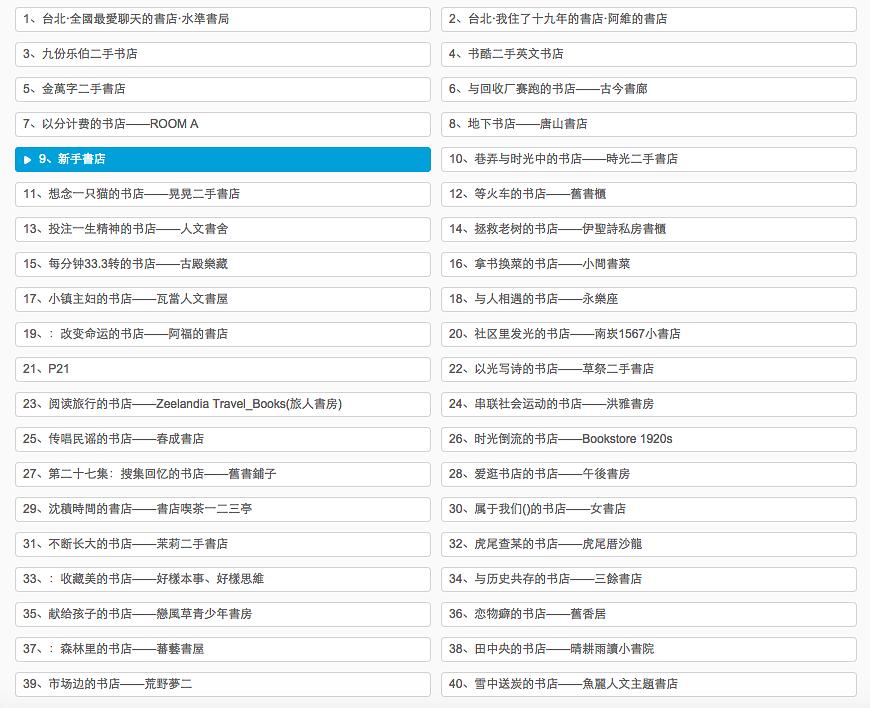The height and width of the screenshot is (708, 870).
Task: Play episode 5 金萬字二手書店
Action: click(222, 89)
